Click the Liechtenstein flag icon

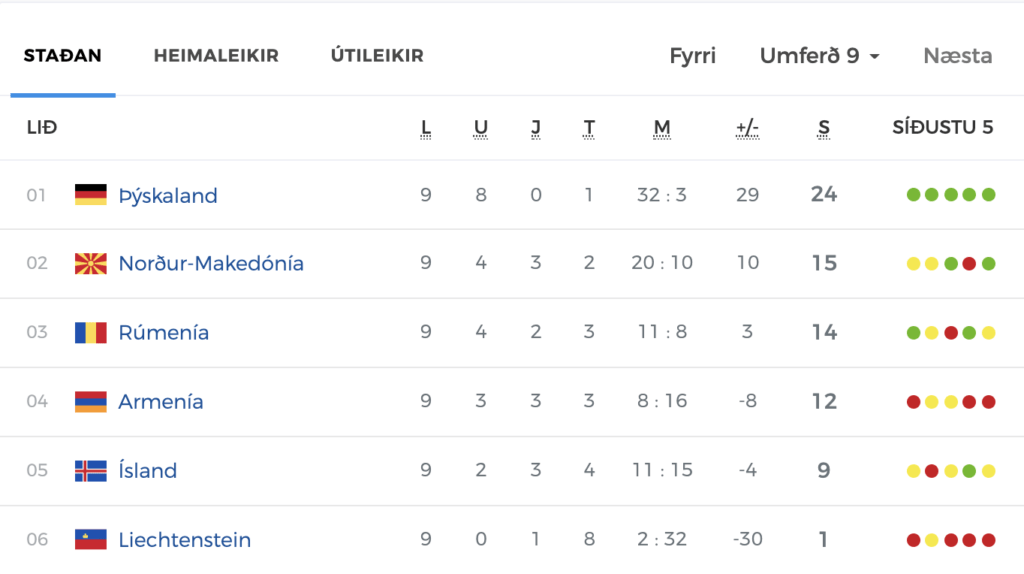[x=91, y=539]
